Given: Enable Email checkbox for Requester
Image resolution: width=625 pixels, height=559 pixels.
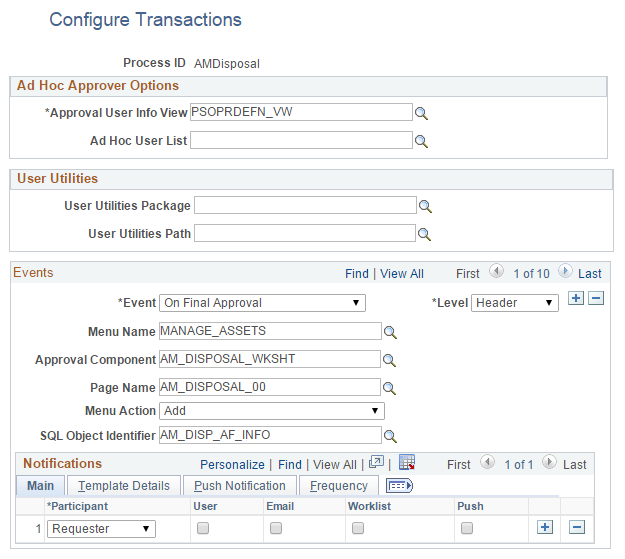Looking at the screenshot, I should [276, 528].
